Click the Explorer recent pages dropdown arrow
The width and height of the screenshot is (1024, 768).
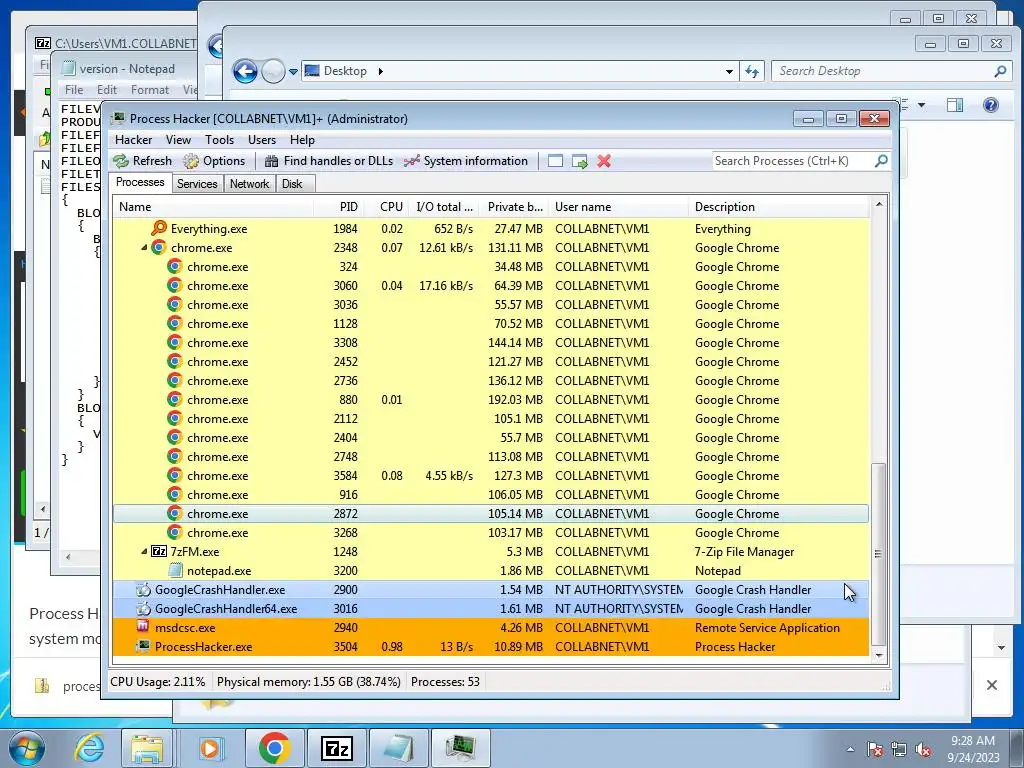tap(293, 71)
